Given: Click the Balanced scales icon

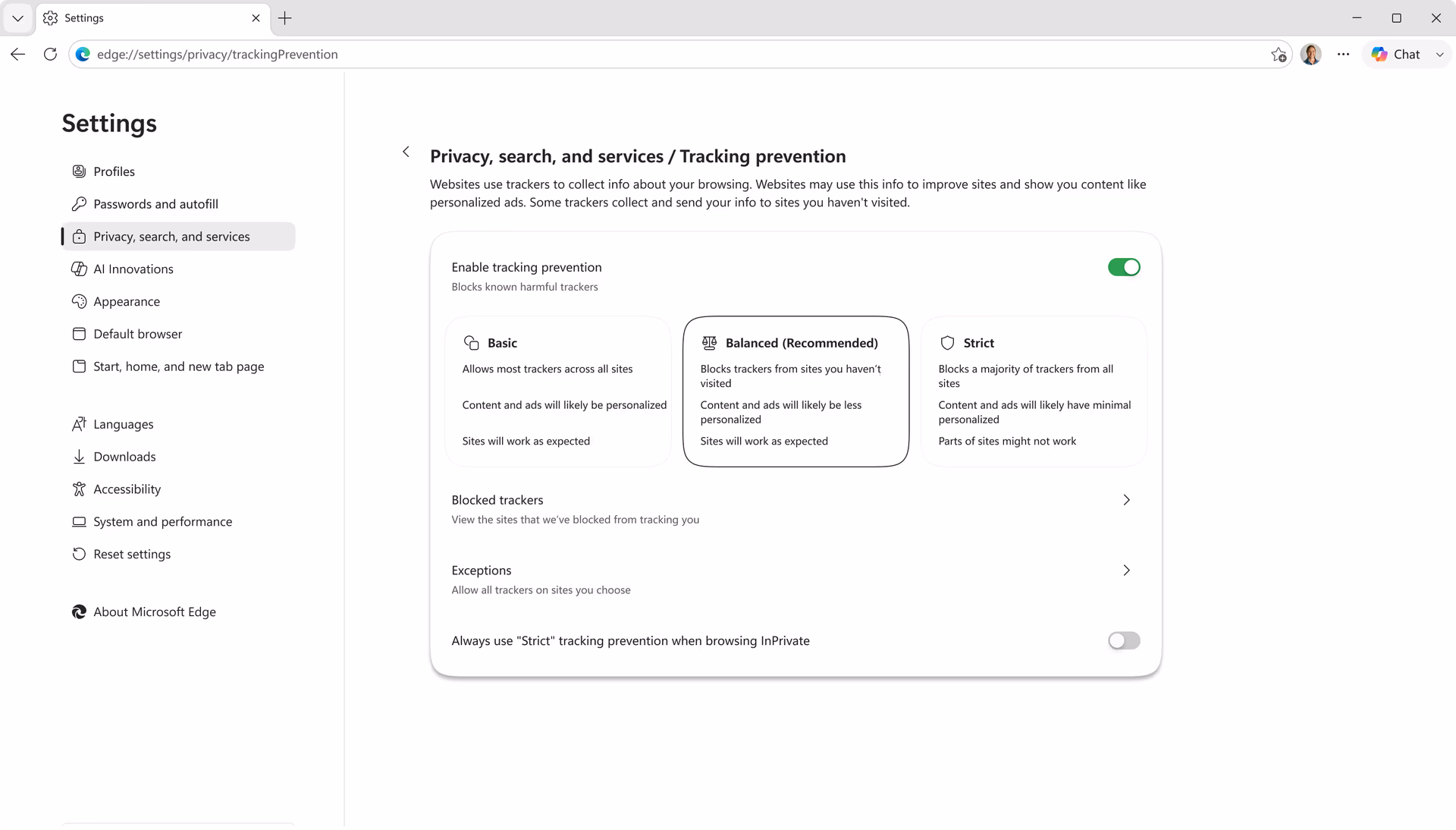Looking at the screenshot, I should 709,343.
